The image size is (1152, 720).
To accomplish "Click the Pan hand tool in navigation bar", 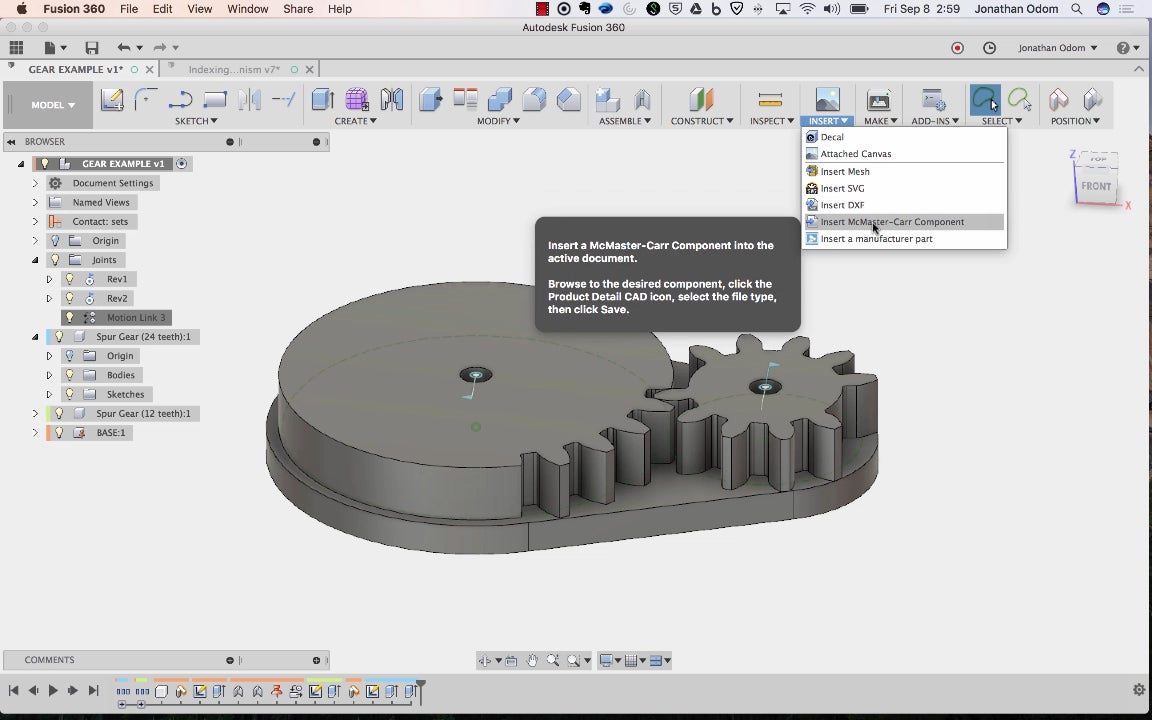I will 532,660.
